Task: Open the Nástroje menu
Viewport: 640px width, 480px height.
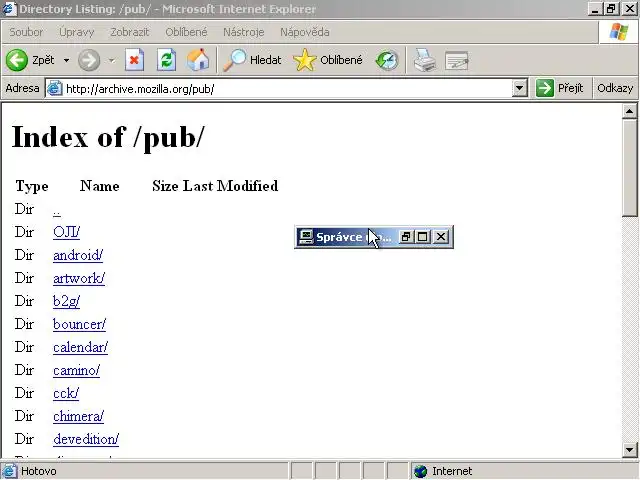Action: [x=244, y=32]
